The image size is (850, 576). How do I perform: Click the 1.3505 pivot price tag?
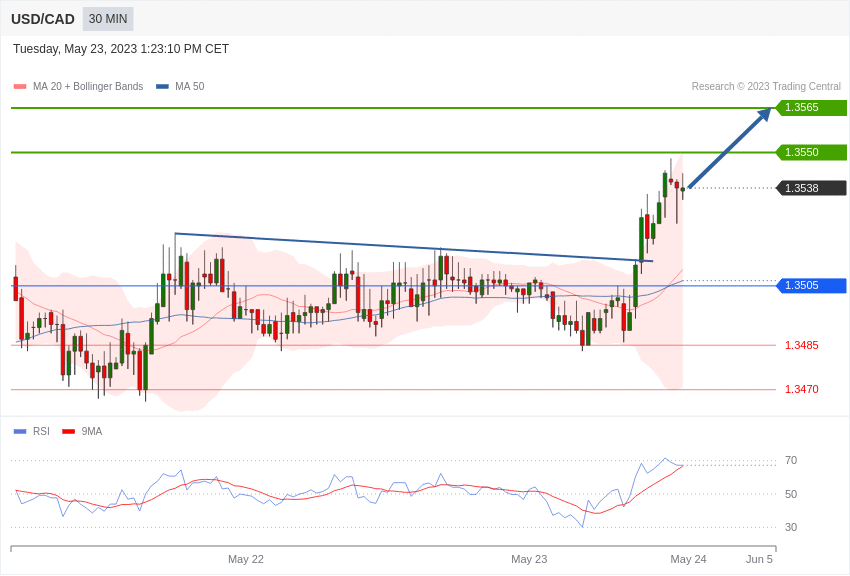(812, 285)
